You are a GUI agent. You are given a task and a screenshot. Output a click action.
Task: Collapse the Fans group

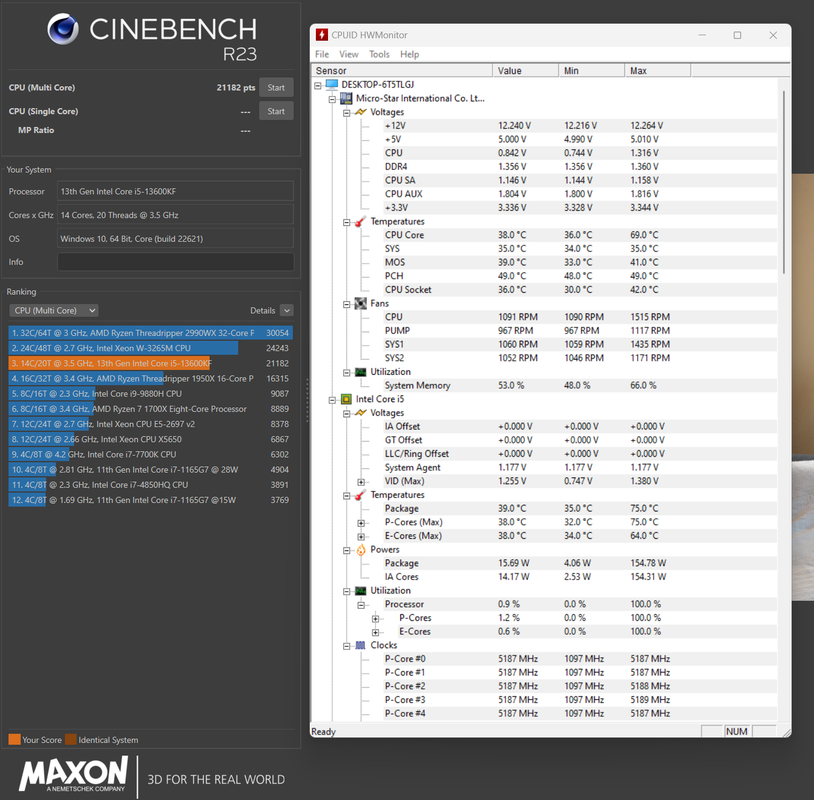[x=347, y=304]
